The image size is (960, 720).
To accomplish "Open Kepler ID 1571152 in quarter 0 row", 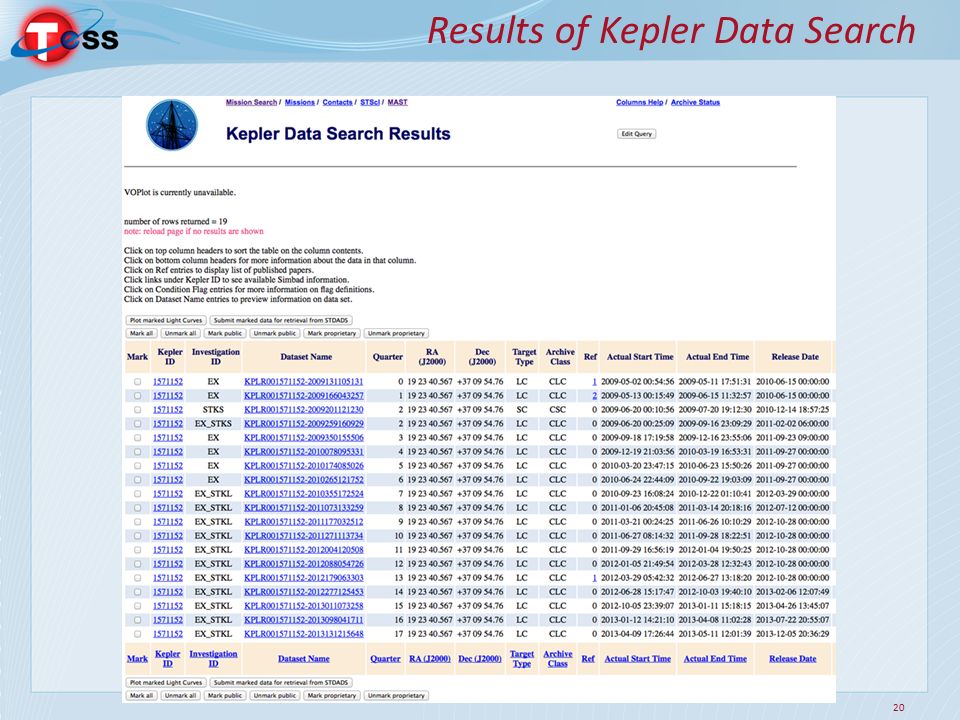I will (x=168, y=381).
